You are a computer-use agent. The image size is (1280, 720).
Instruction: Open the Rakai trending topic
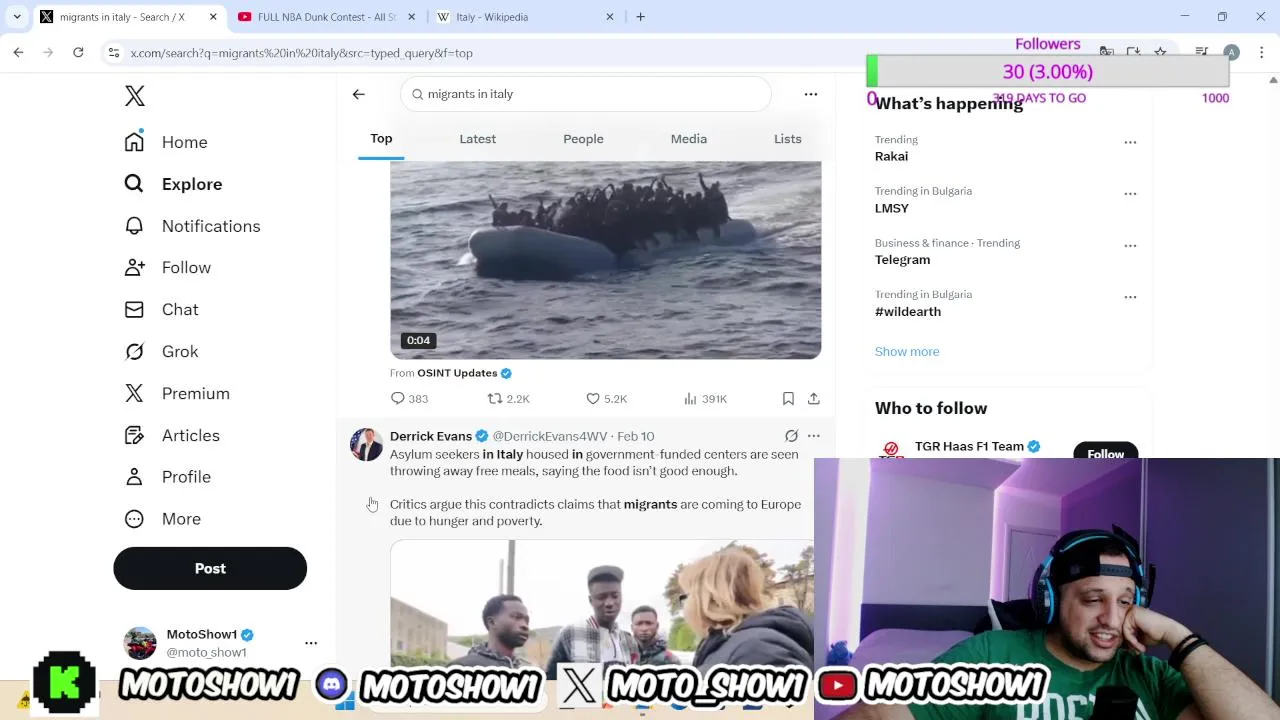click(892, 156)
